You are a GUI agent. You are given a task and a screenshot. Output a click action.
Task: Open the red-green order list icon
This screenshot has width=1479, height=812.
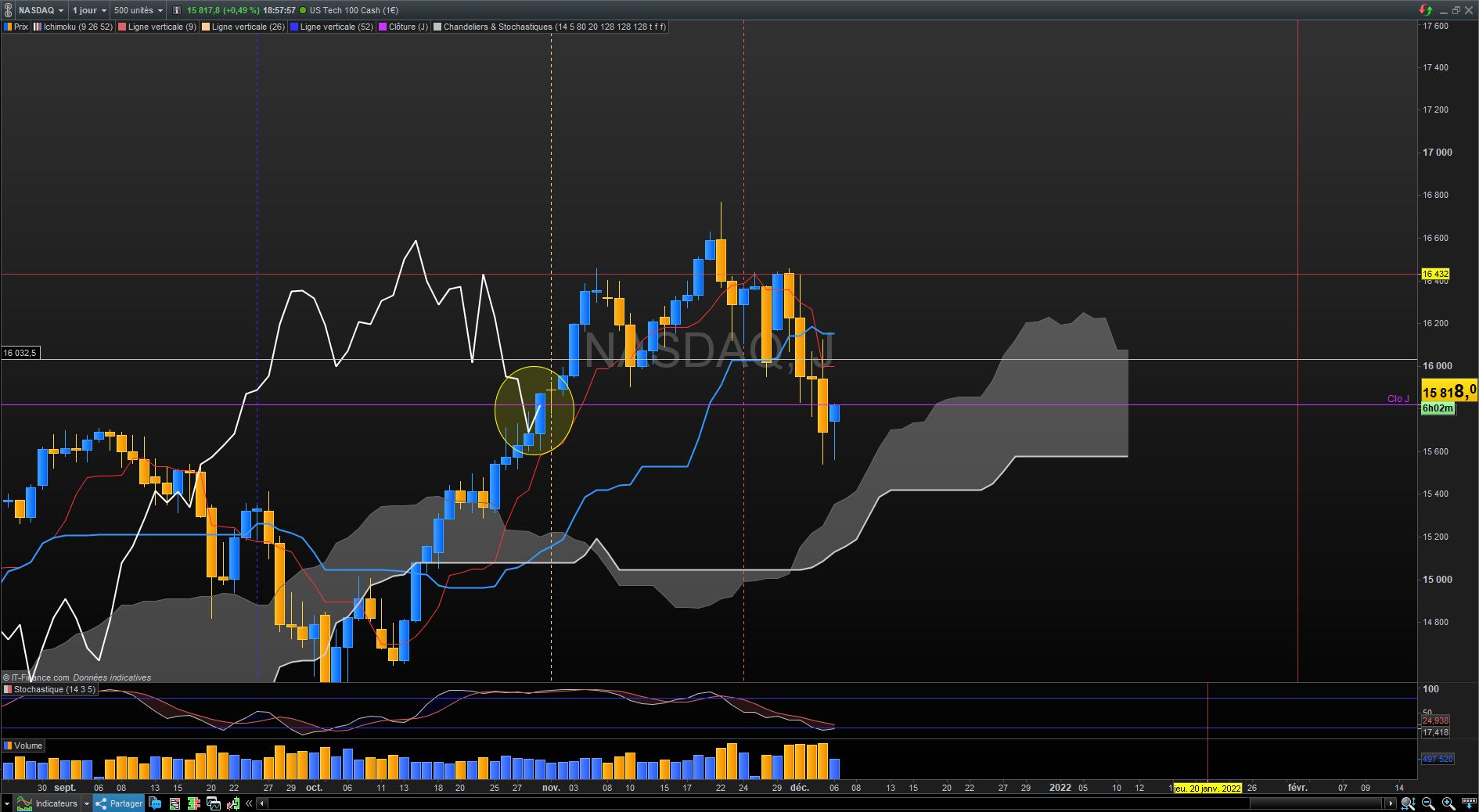click(x=175, y=803)
